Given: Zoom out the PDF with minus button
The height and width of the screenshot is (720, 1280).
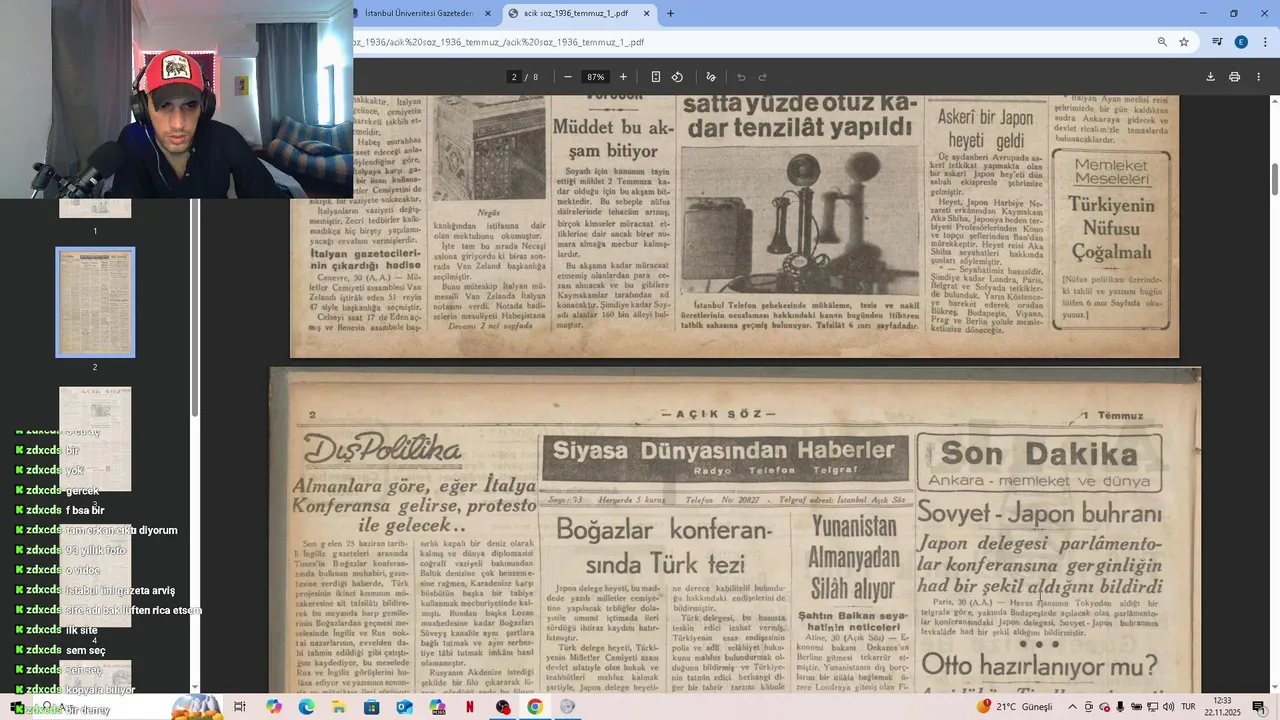Looking at the screenshot, I should click(x=568, y=77).
